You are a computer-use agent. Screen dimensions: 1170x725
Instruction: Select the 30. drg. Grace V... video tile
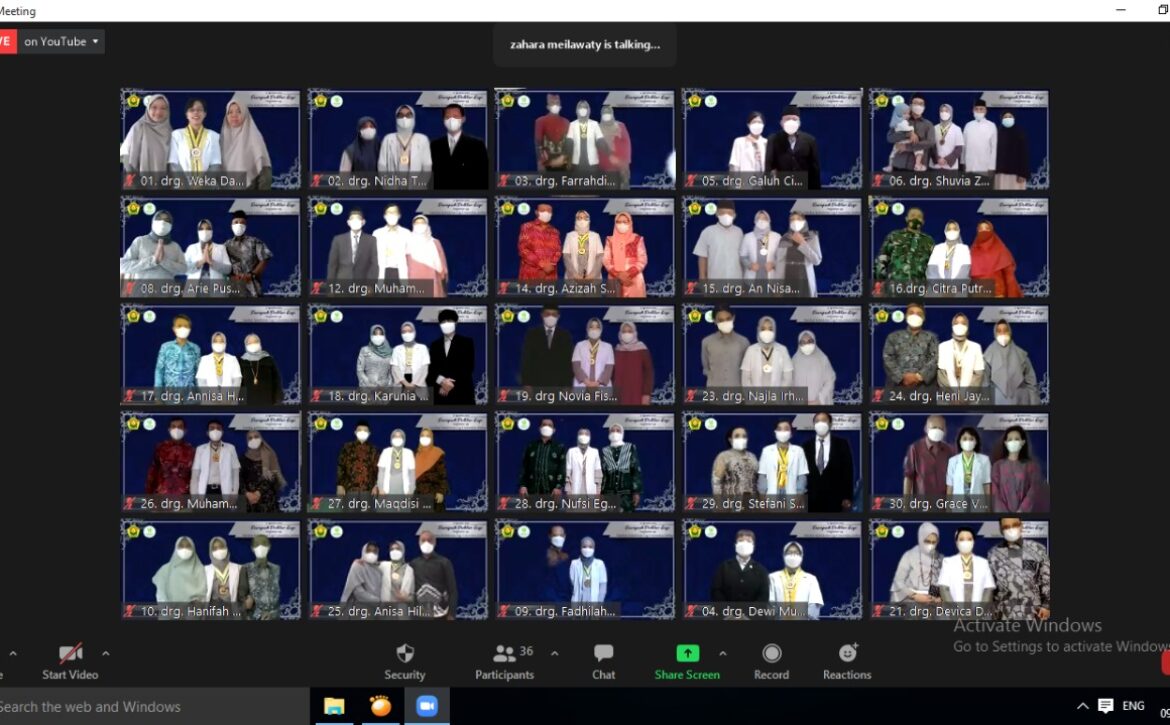pos(960,462)
